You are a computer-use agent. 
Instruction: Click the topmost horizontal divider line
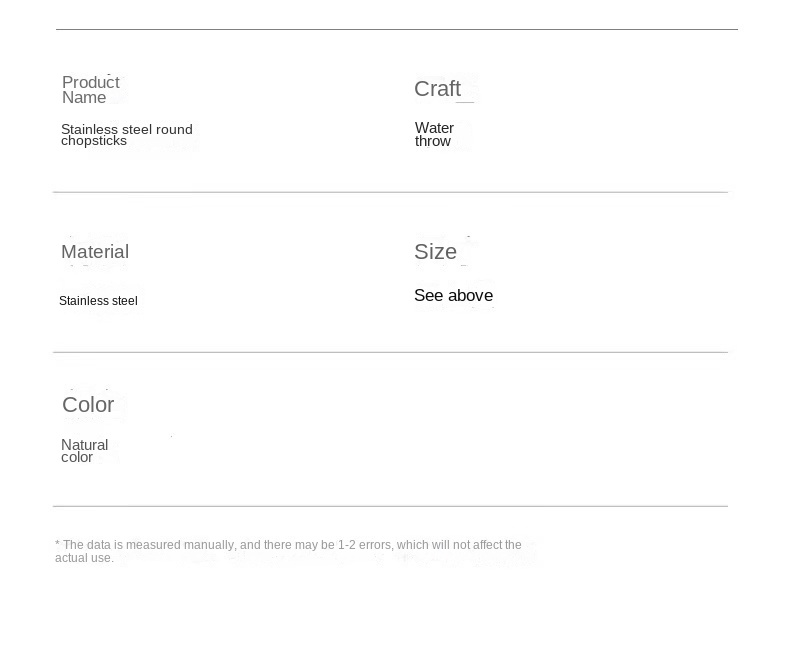[x=396, y=30]
